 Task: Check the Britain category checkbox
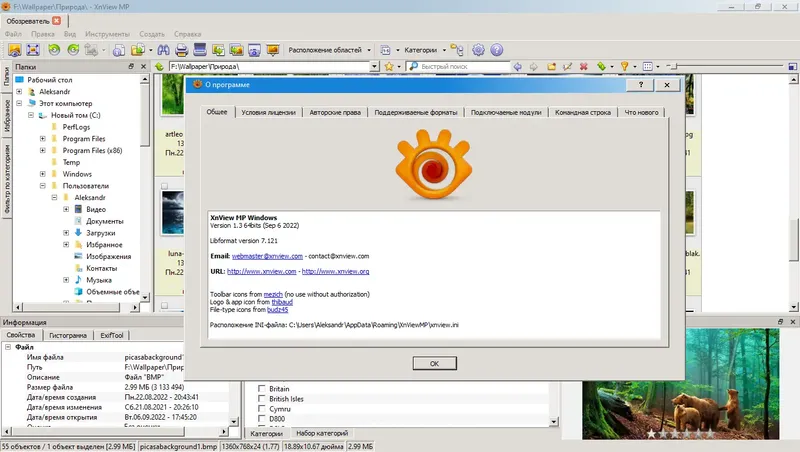point(262,389)
